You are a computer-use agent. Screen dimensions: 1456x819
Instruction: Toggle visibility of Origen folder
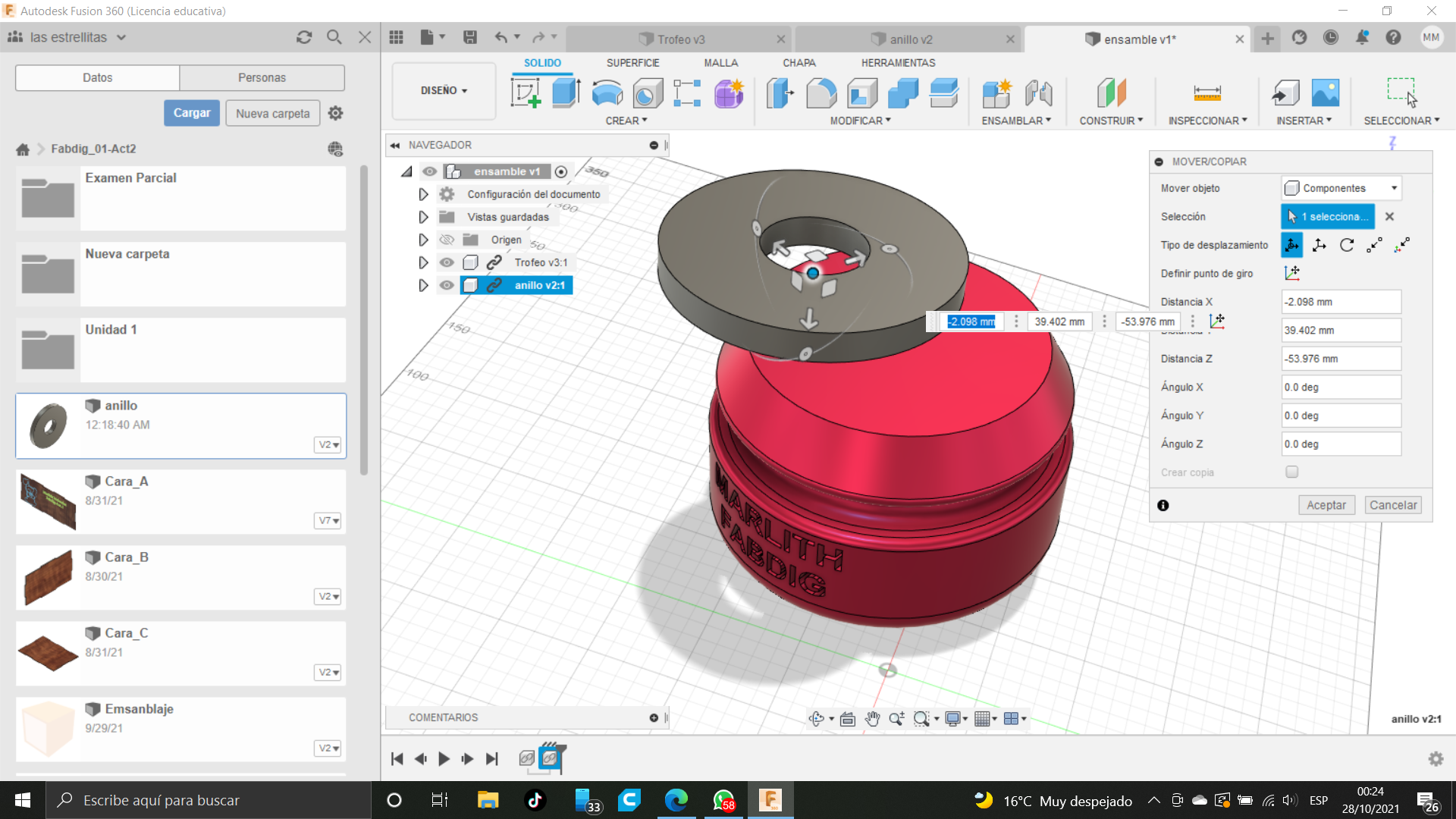447,240
